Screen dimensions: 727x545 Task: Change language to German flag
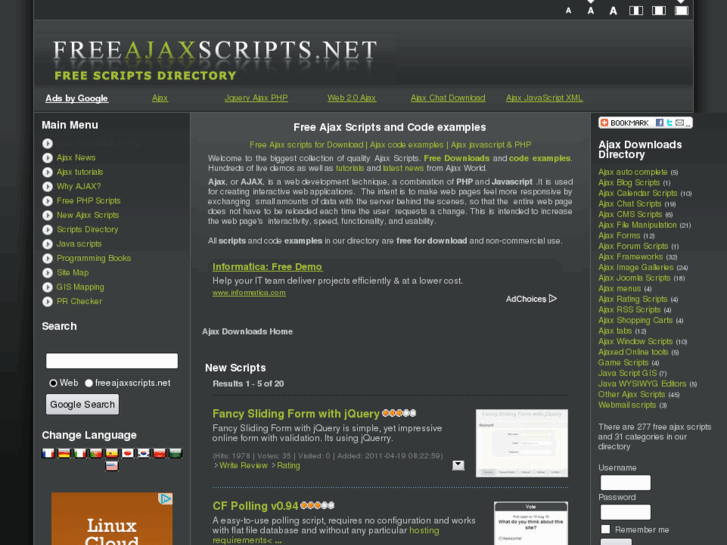[64, 453]
